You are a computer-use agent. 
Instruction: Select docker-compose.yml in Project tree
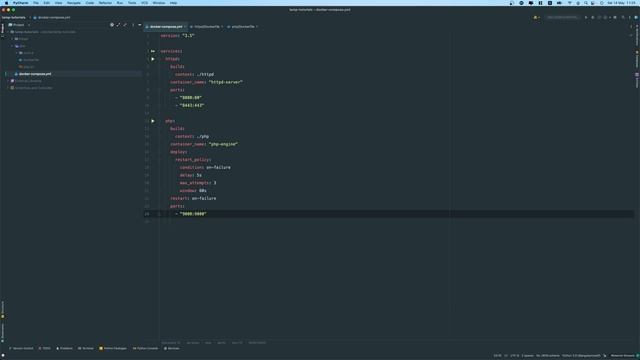35,74
